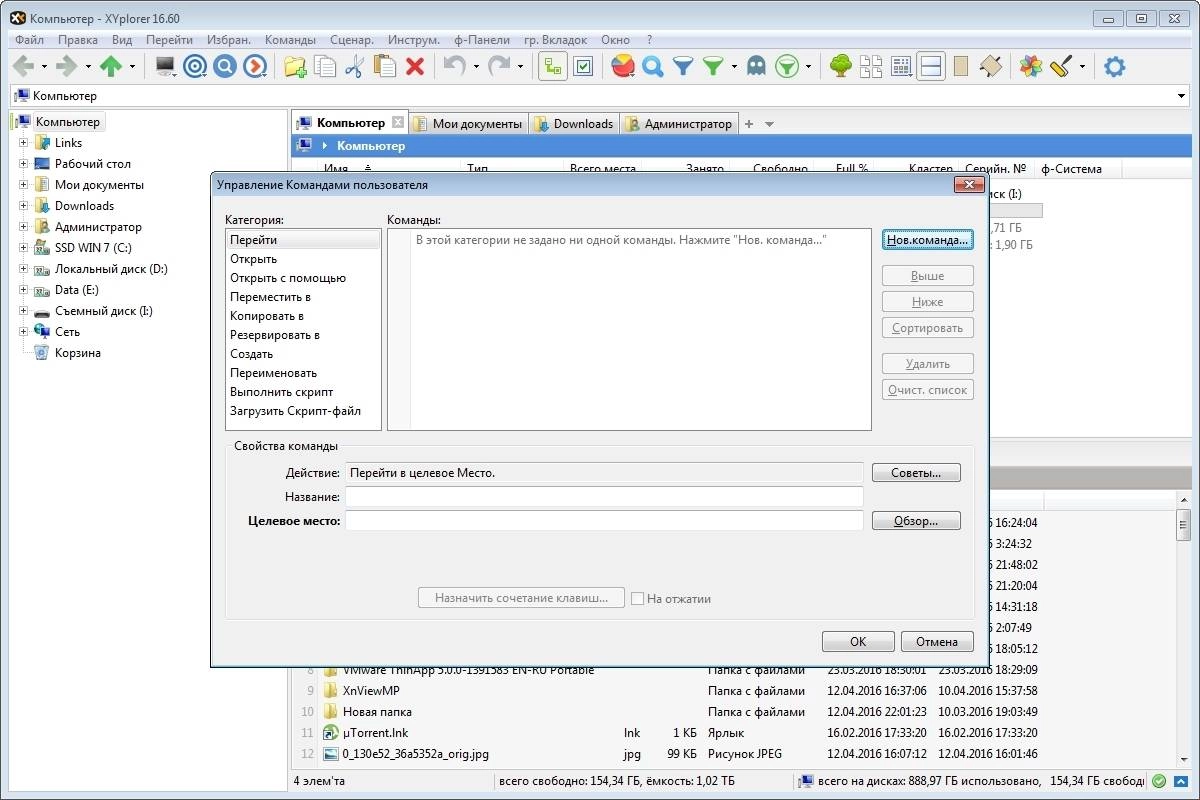Screen dimensions: 1200x800
Task: Click the blue funnel filter icon
Action: click(683, 67)
